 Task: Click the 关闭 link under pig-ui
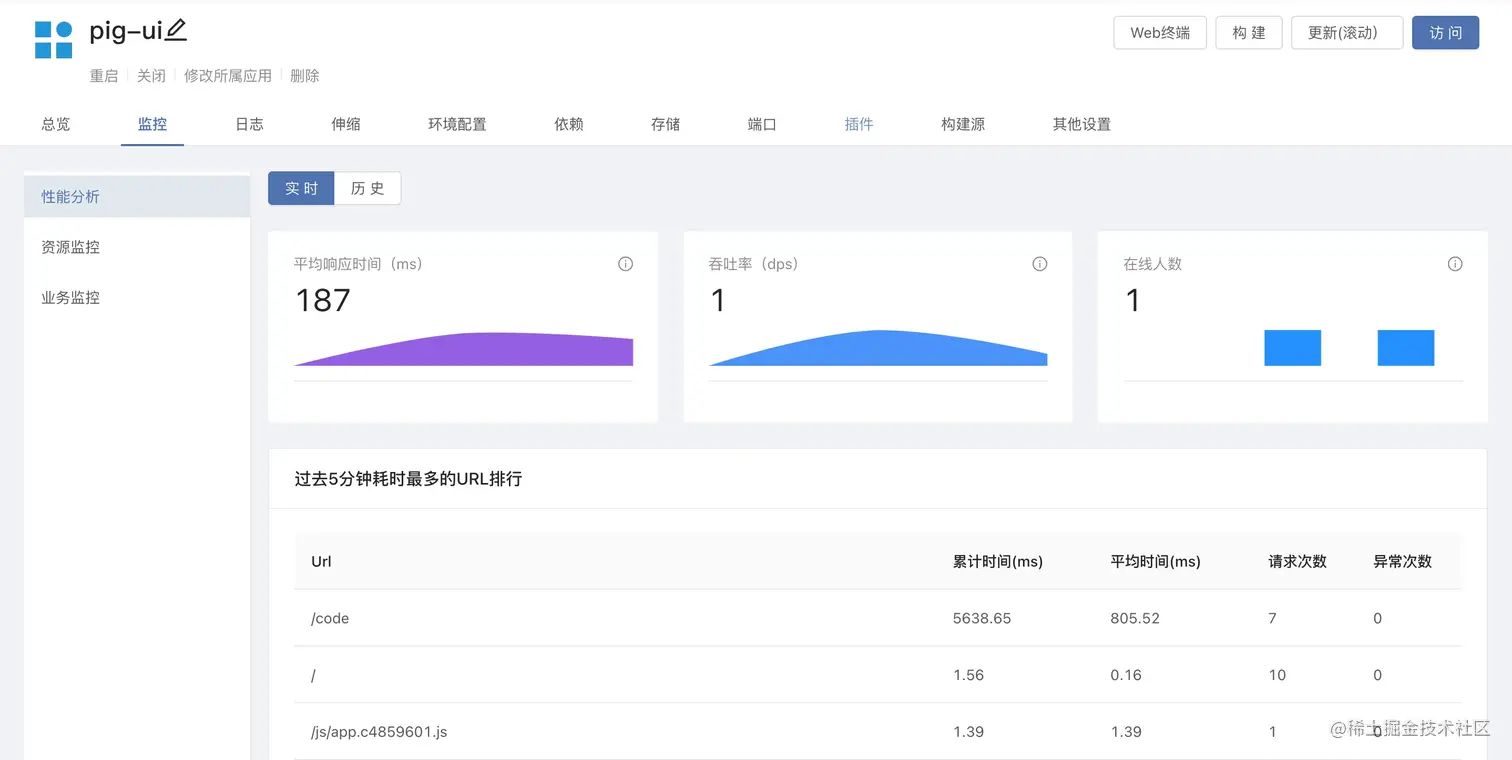click(x=151, y=76)
